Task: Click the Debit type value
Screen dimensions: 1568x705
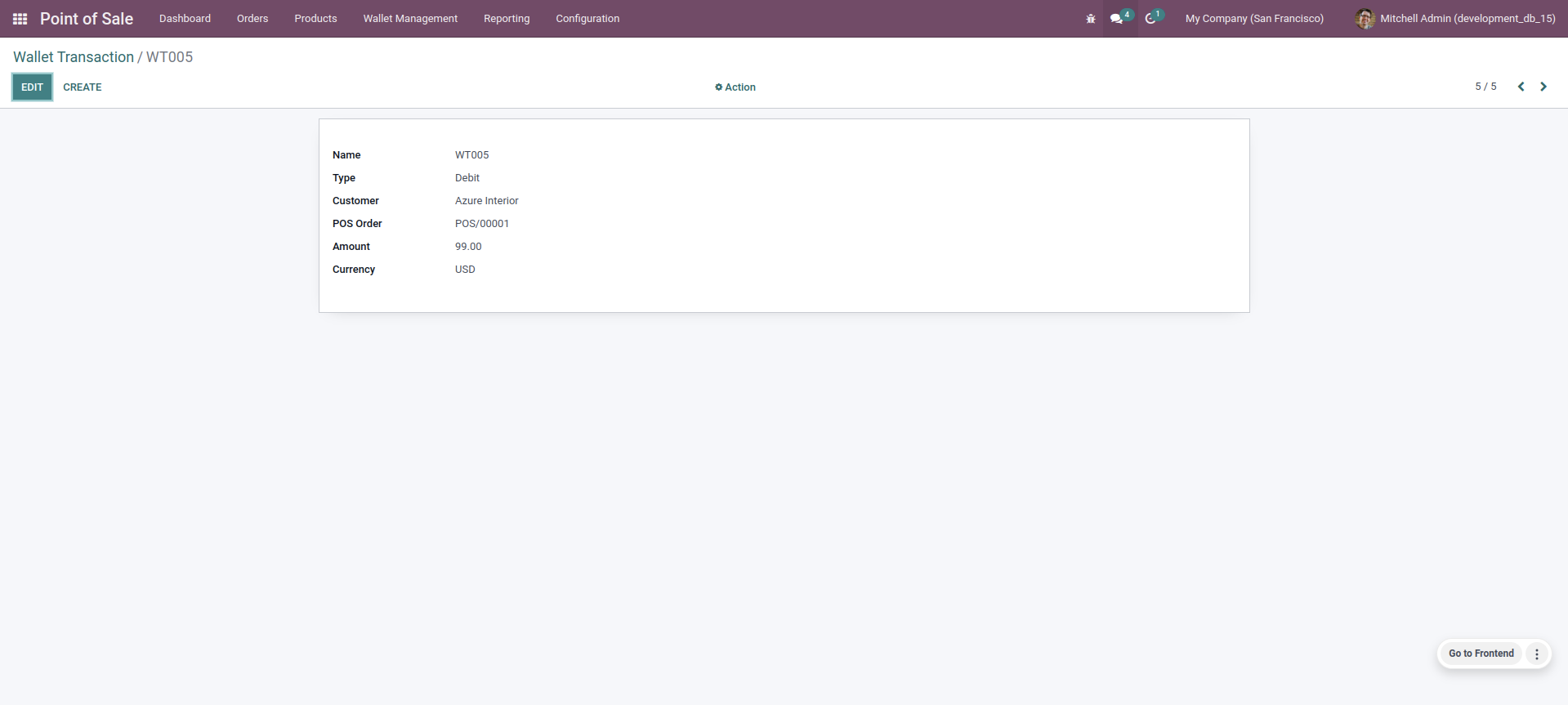Action: [467, 178]
